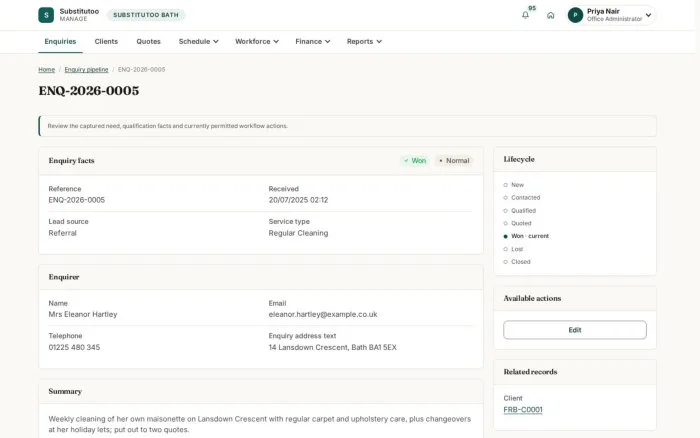Select the Won current lifecycle stage

coord(526,236)
